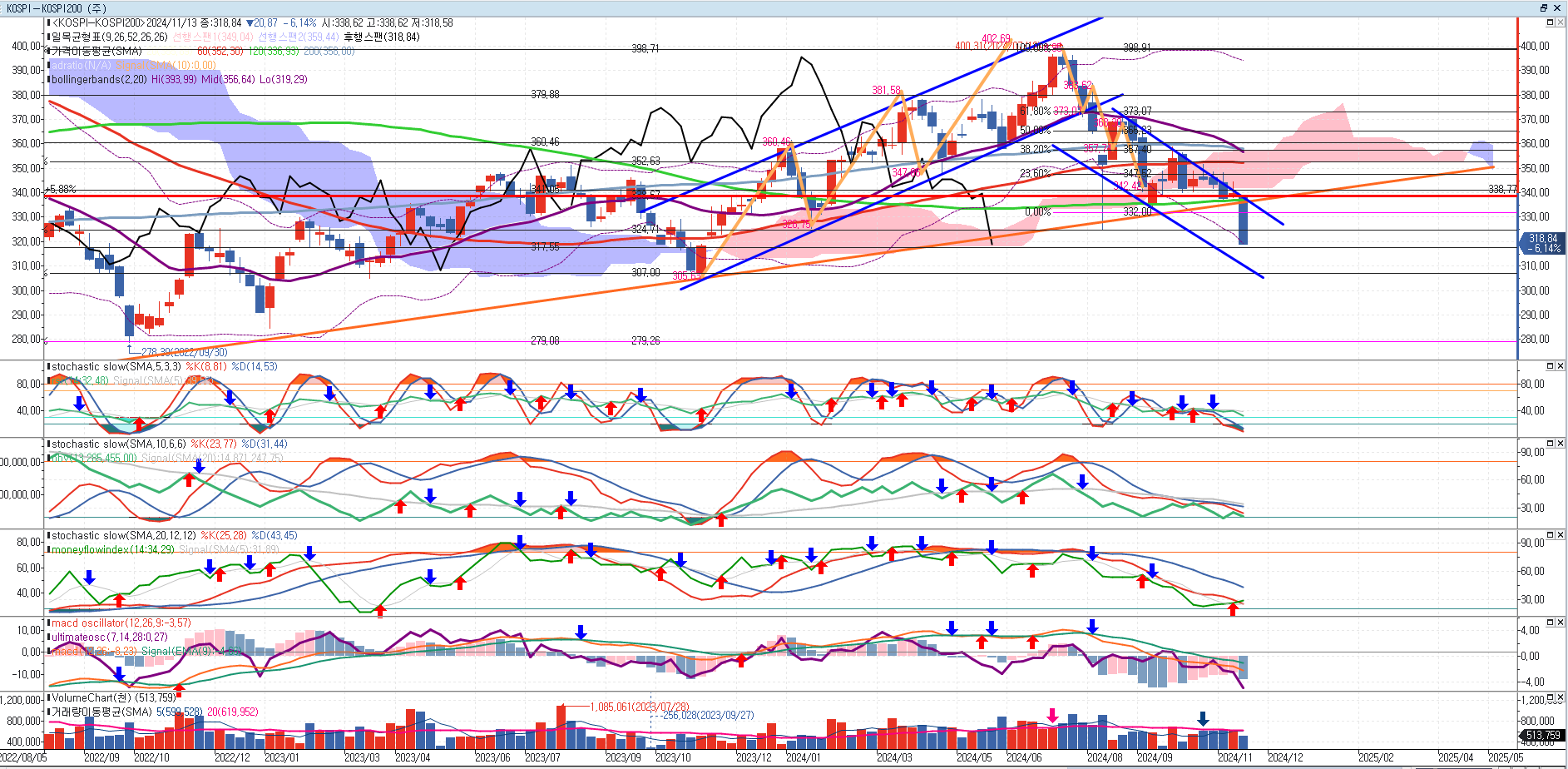Maximize the MACD oscillator pane
The height and width of the screenshot is (769, 1568).
[1550, 623]
